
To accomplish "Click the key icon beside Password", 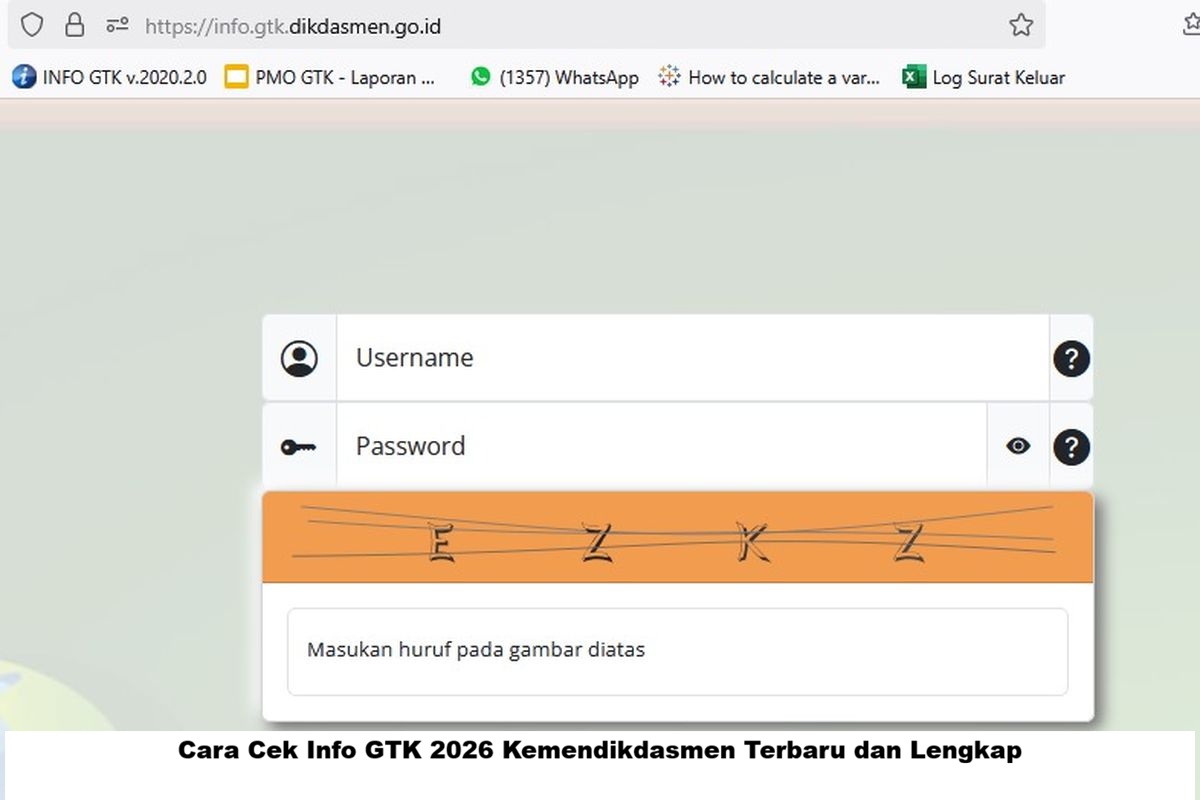I will point(299,447).
